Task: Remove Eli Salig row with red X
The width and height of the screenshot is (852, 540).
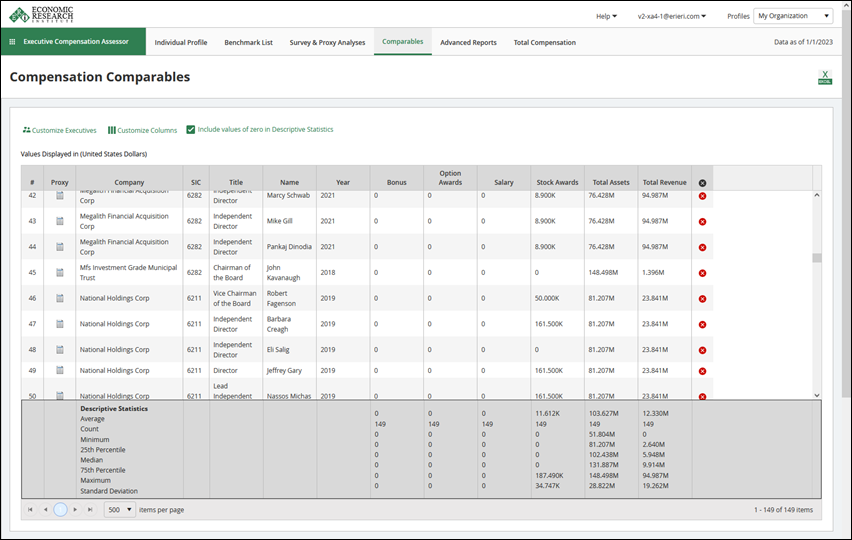Action: point(702,350)
